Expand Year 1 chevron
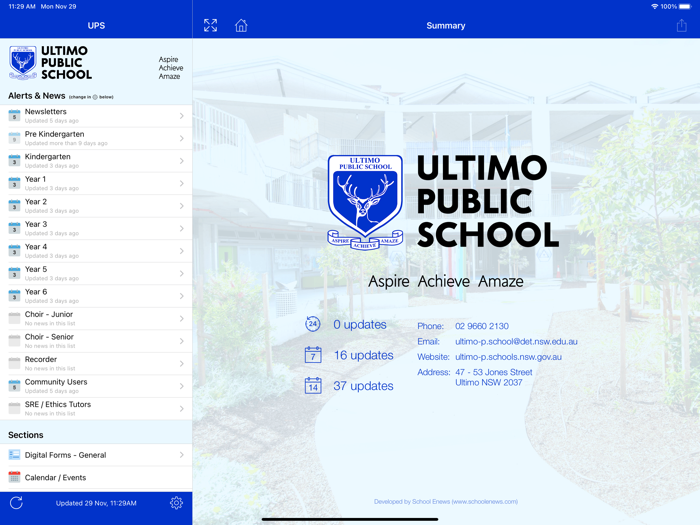 click(182, 183)
